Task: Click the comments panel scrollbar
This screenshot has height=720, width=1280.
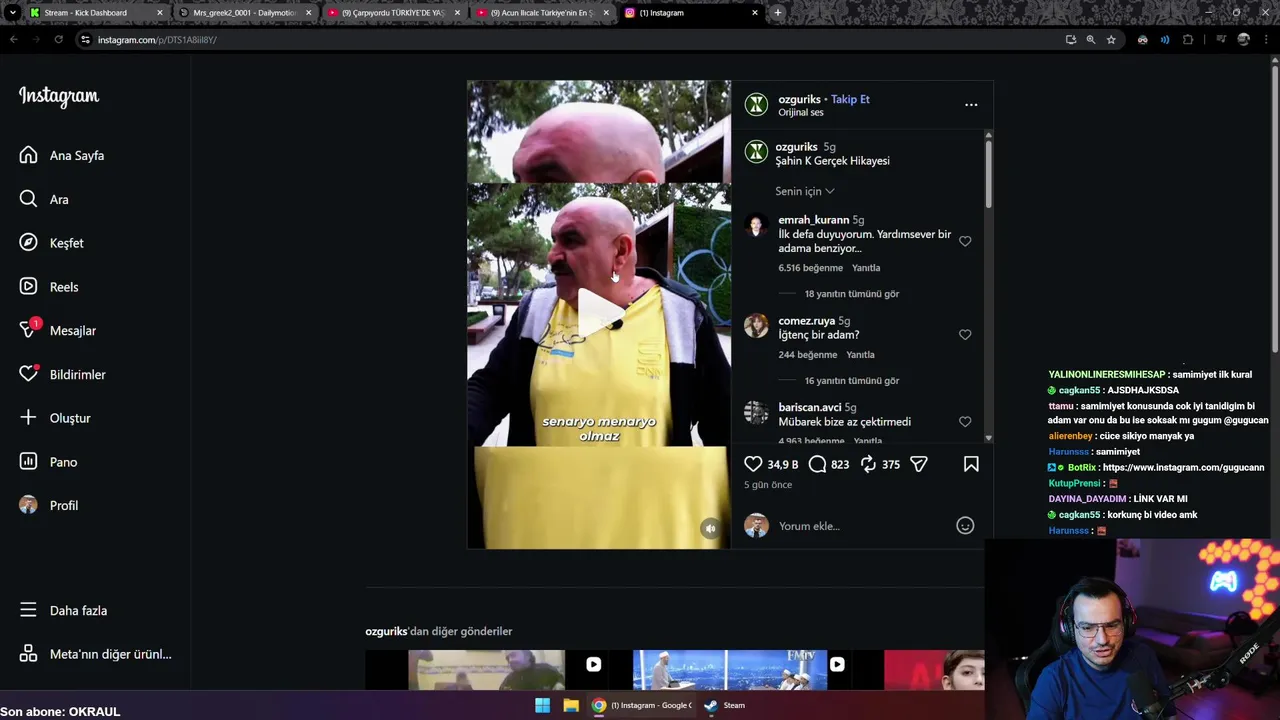Action: [x=988, y=175]
